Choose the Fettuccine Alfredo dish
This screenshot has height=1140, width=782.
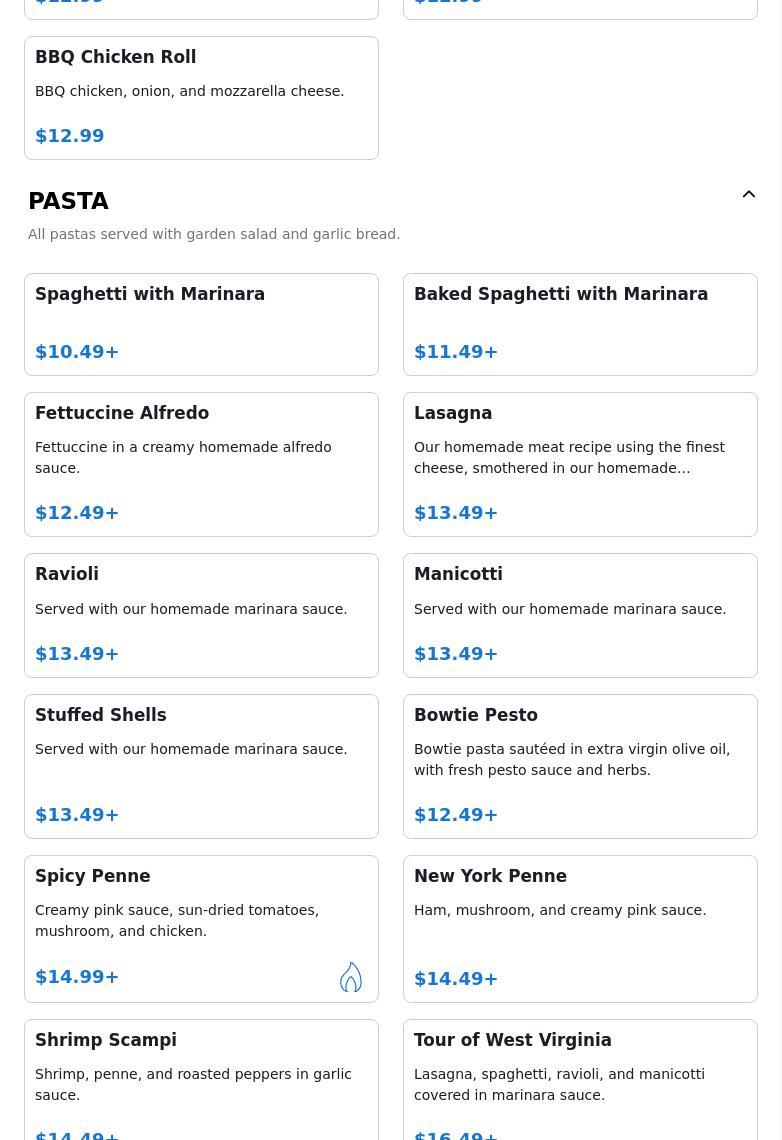pyautogui.click(x=201, y=464)
